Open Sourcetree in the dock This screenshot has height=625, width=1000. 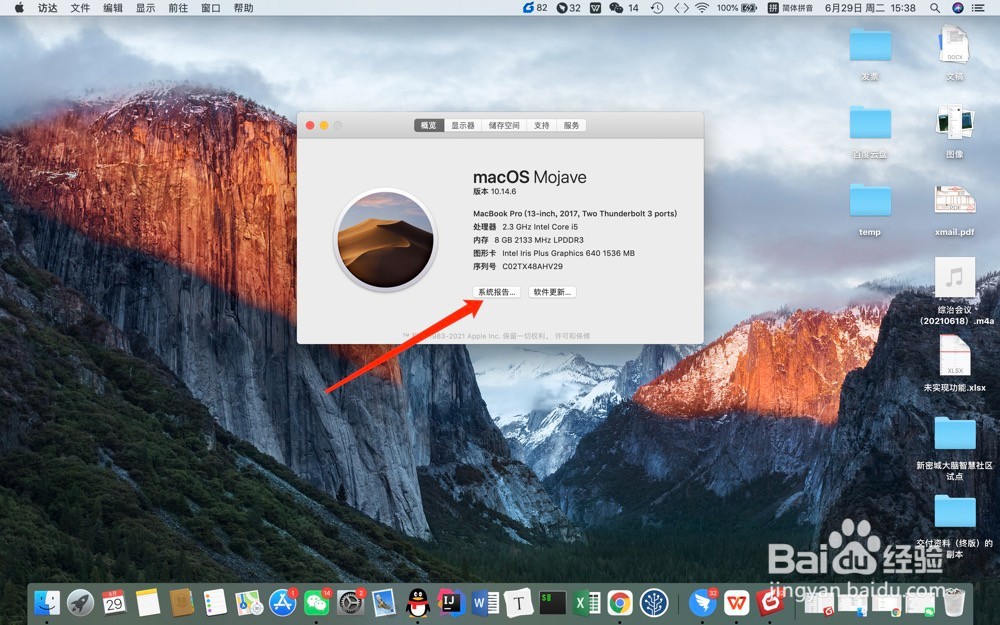654,603
